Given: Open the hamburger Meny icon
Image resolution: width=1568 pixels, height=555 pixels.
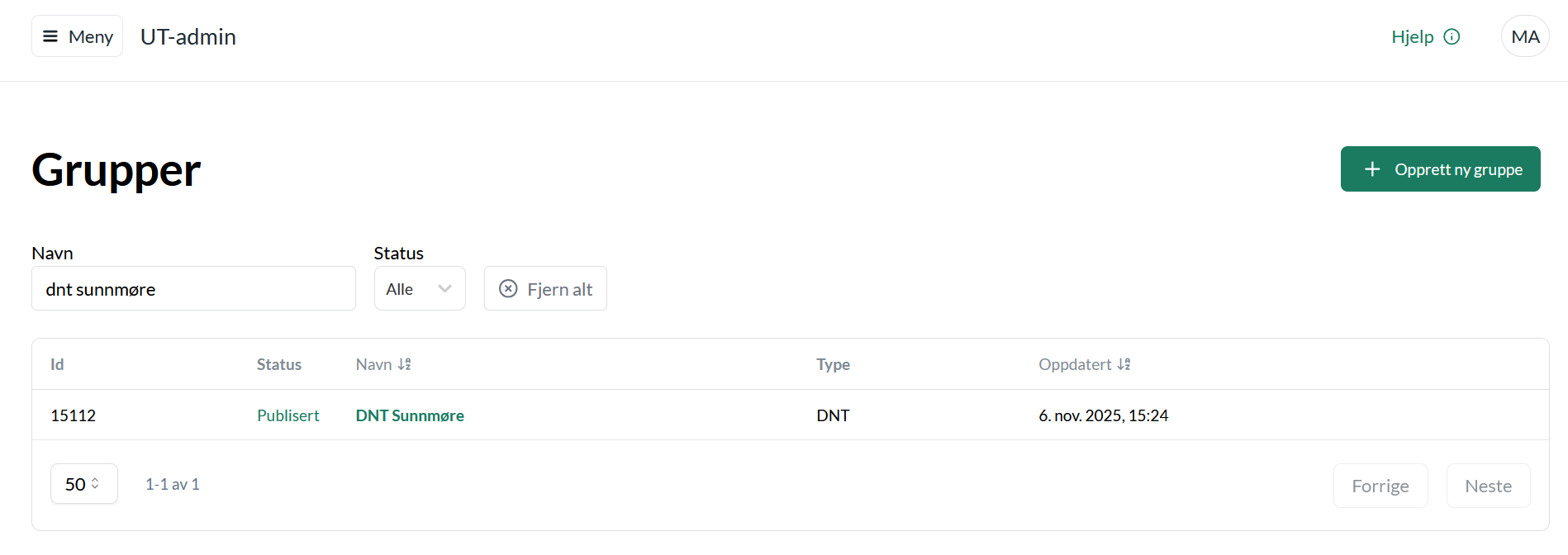Looking at the screenshot, I should 50,36.
